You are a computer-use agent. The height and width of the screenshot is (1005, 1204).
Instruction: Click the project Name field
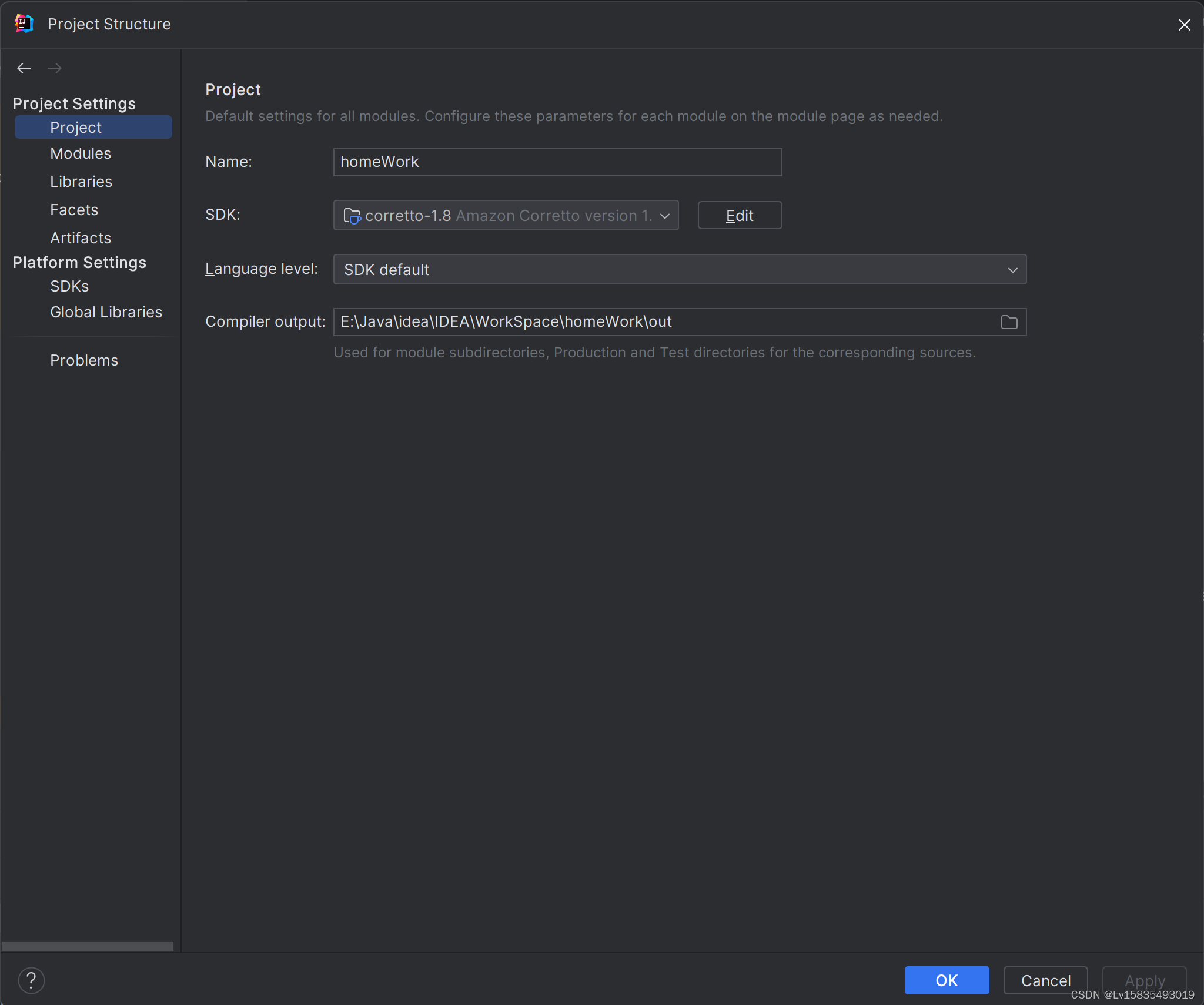[557, 162]
